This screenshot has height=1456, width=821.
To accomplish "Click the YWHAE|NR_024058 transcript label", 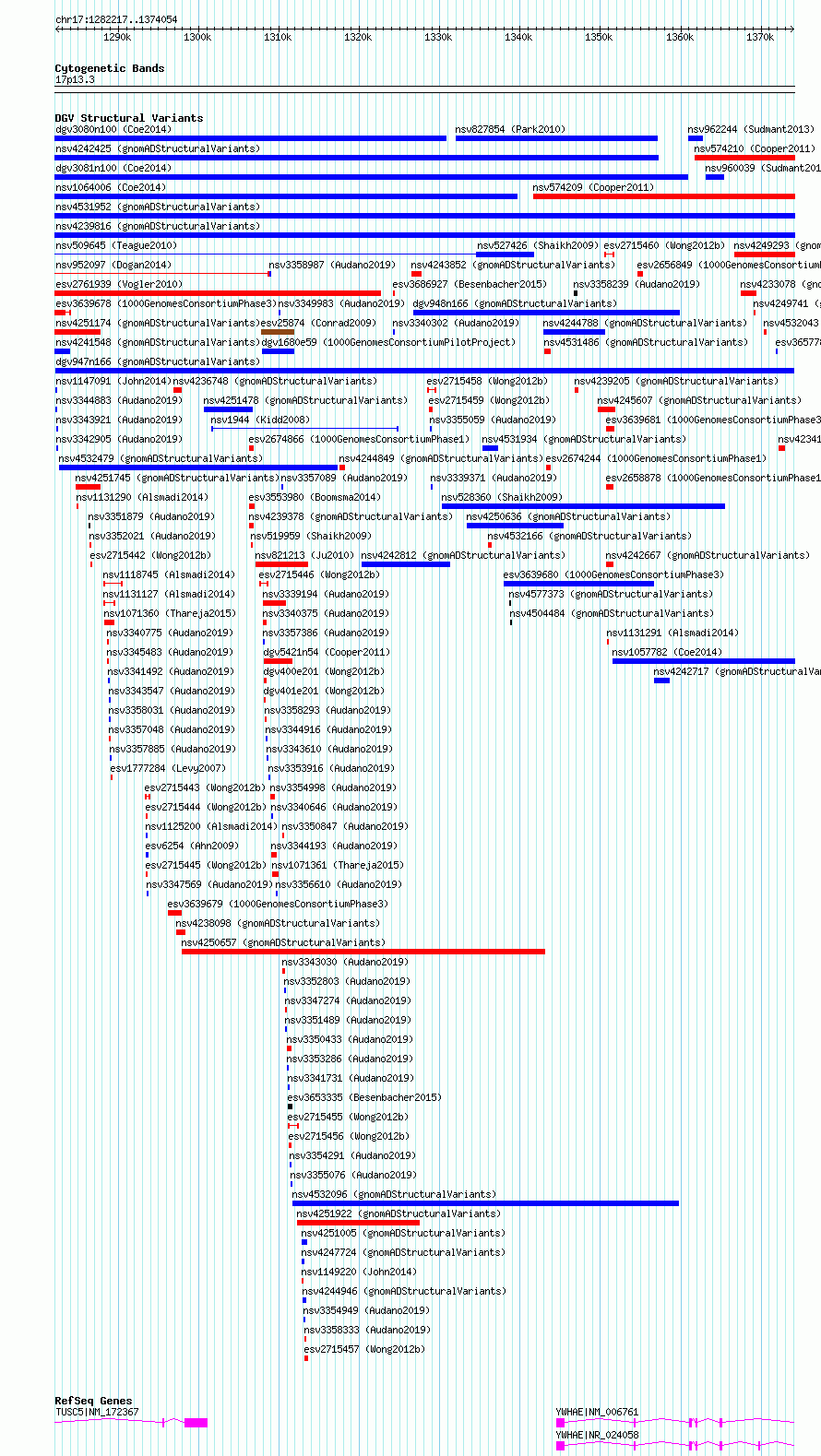I will coord(597,1435).
